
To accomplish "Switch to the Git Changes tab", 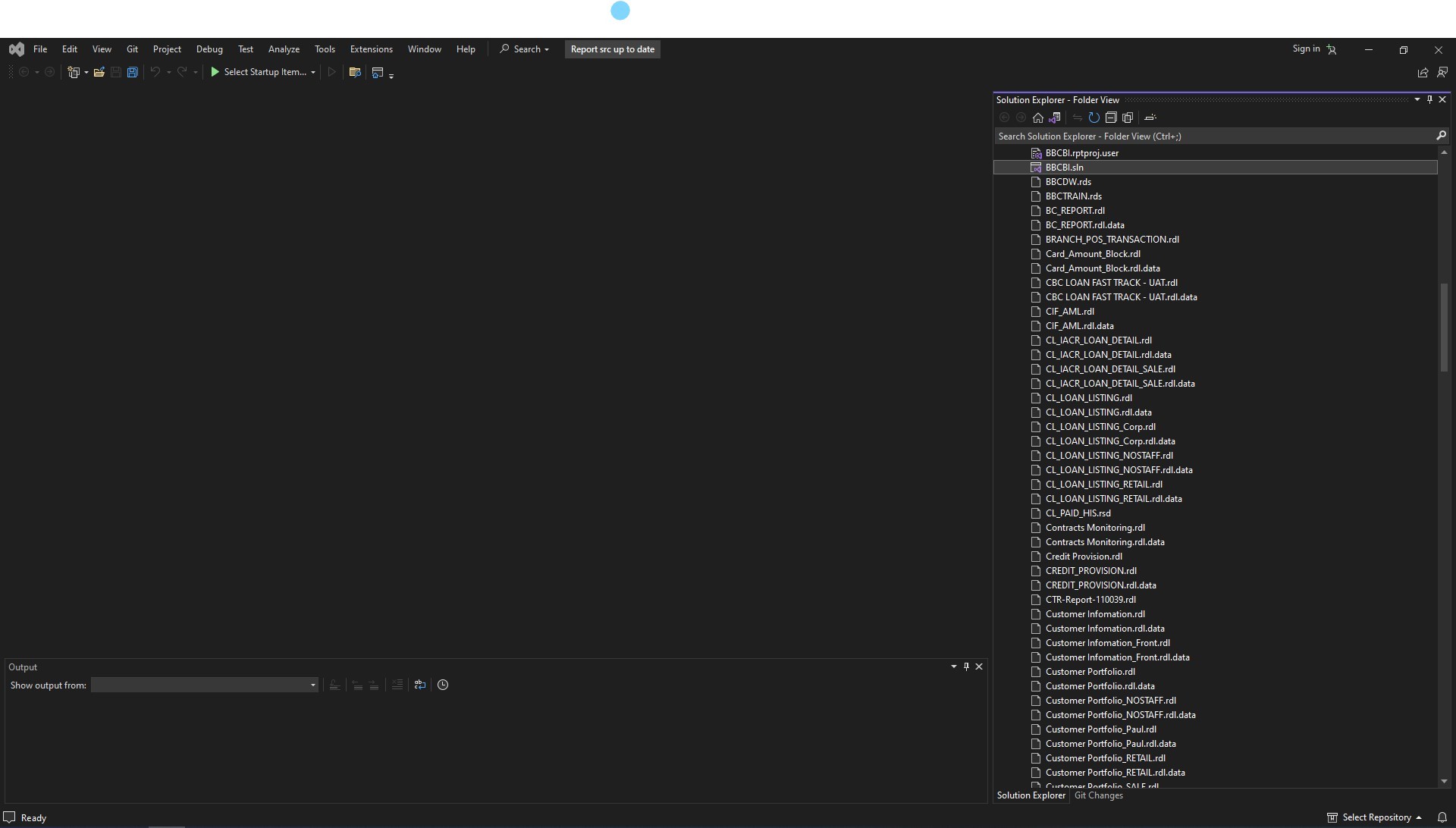I will point(1098,795).
